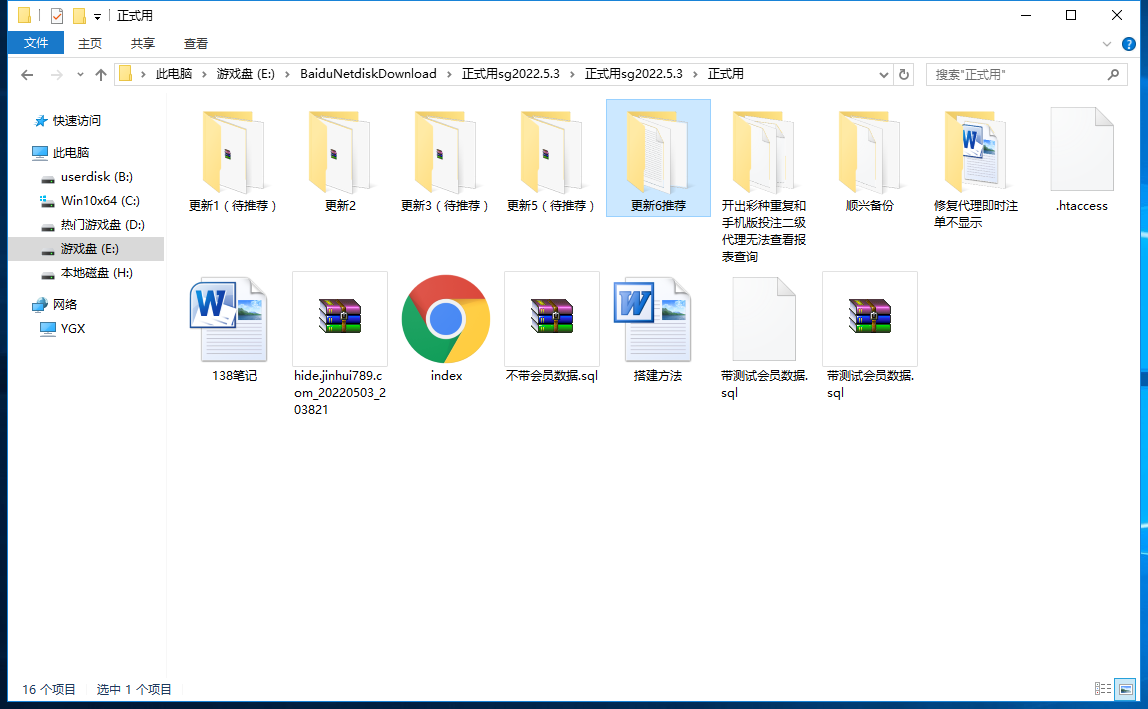Refresh the current folder view
Image resolution: width=1148 pixels, height=709 pixels.
pyautogui.click(x=903, y=75)
